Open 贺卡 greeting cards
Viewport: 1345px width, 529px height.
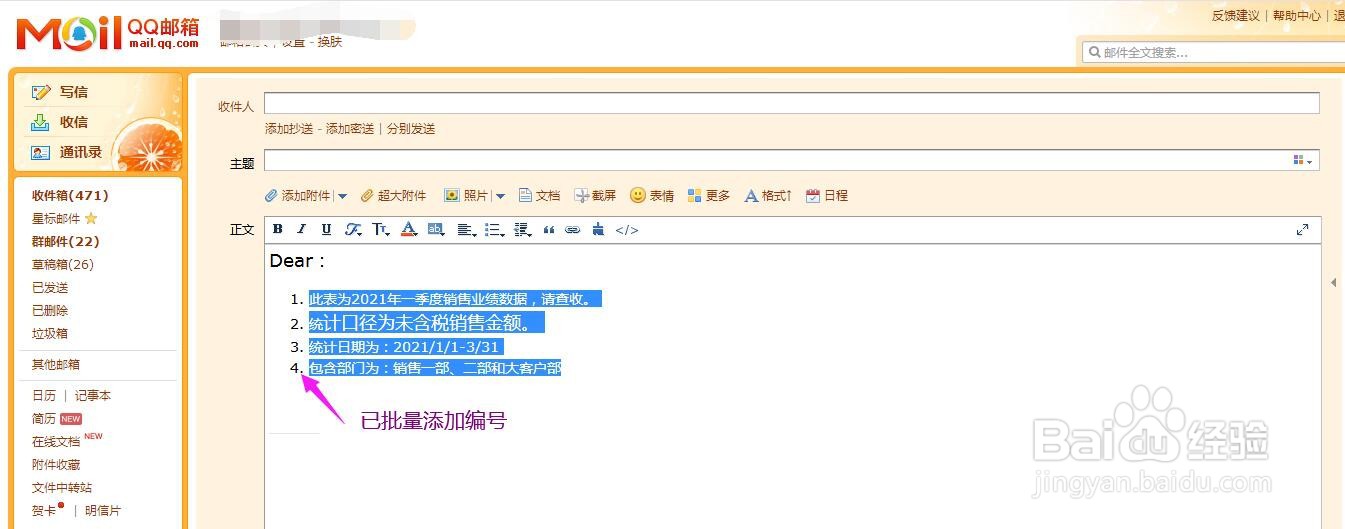click(44, 511)
